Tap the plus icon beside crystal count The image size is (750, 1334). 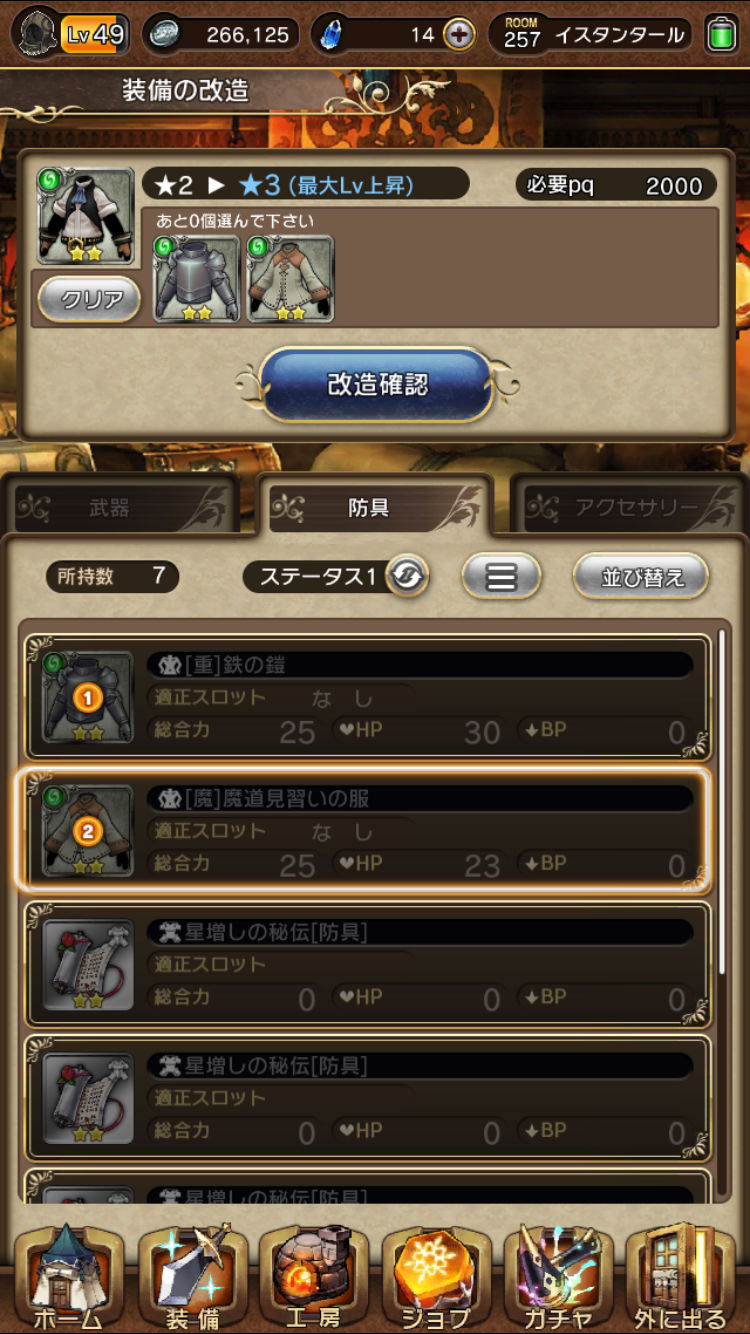pos(459,35)
